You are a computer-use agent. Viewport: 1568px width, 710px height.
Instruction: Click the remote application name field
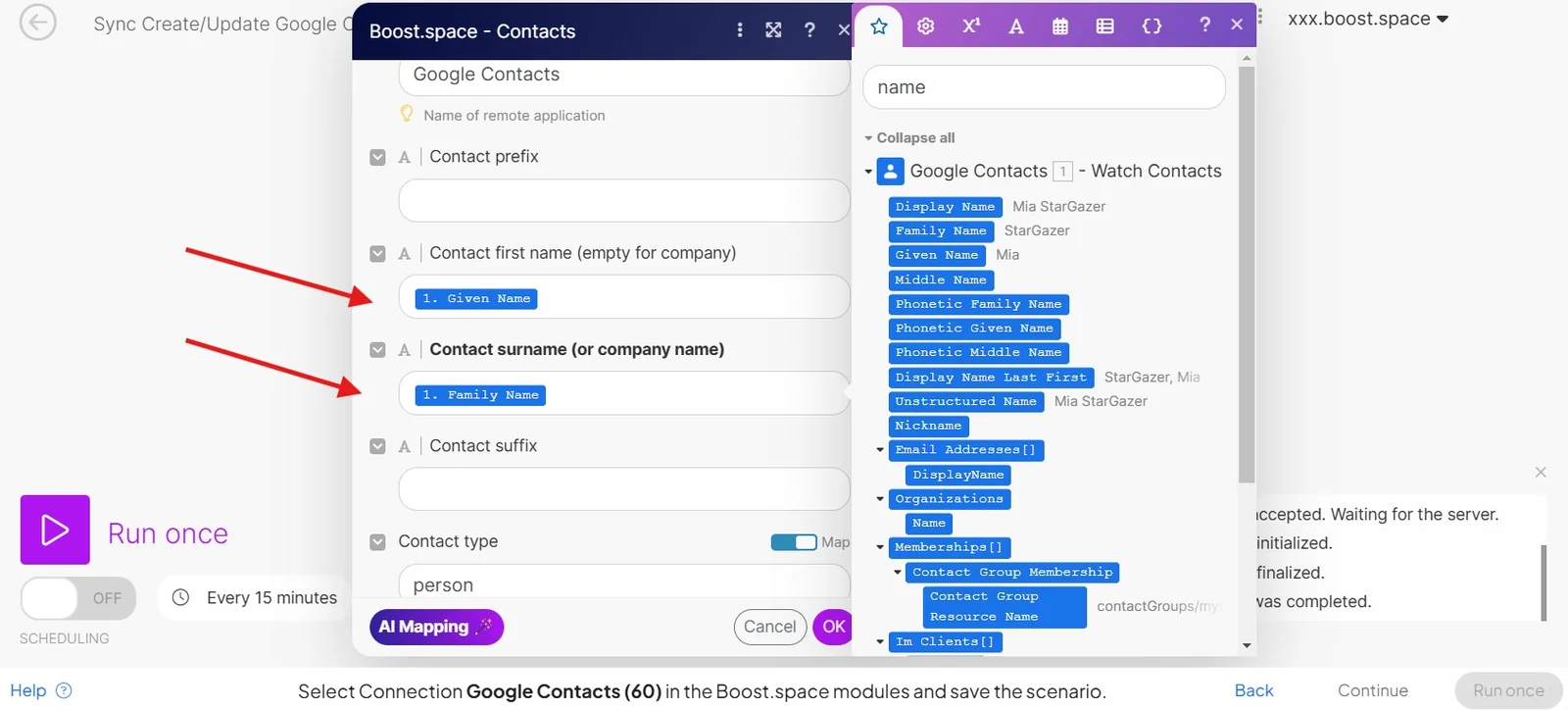tap(623, 76)
